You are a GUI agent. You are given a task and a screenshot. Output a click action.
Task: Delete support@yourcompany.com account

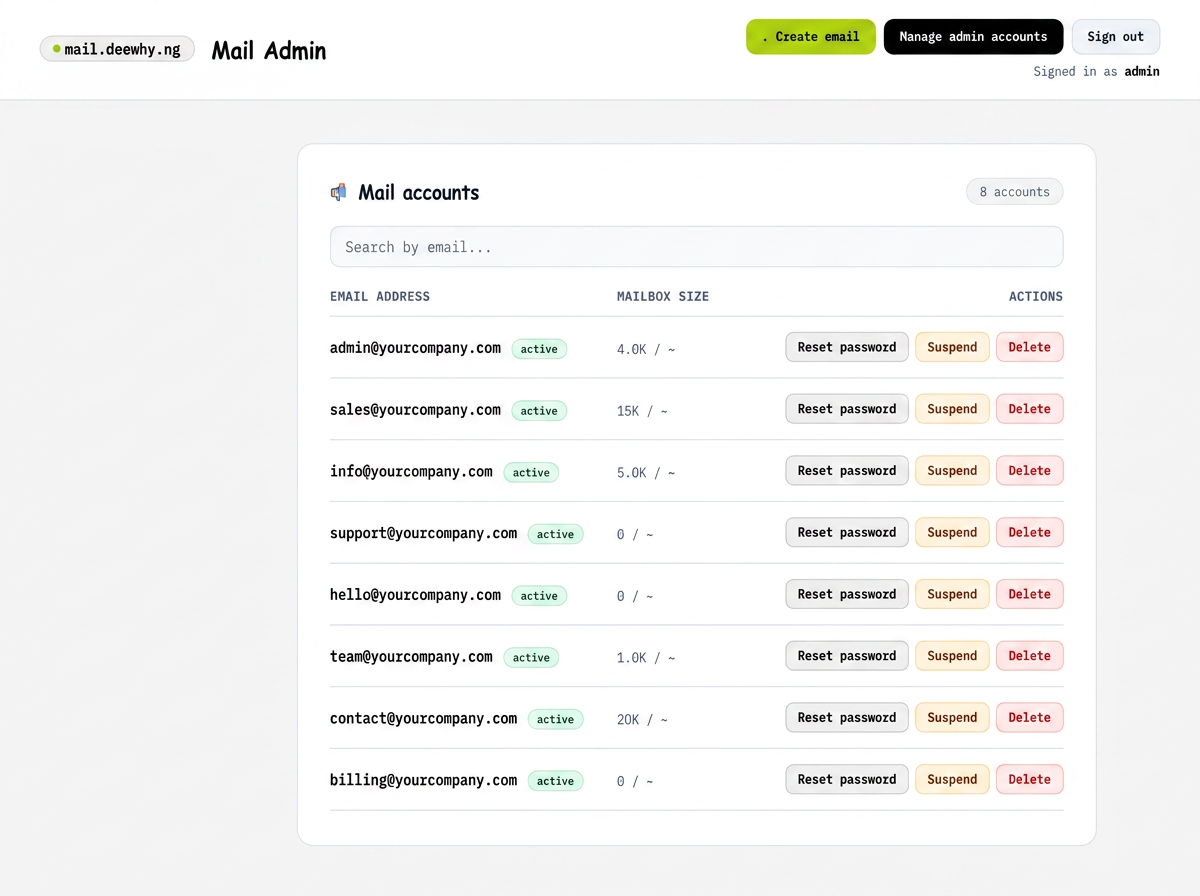(x=1029, y=532)
